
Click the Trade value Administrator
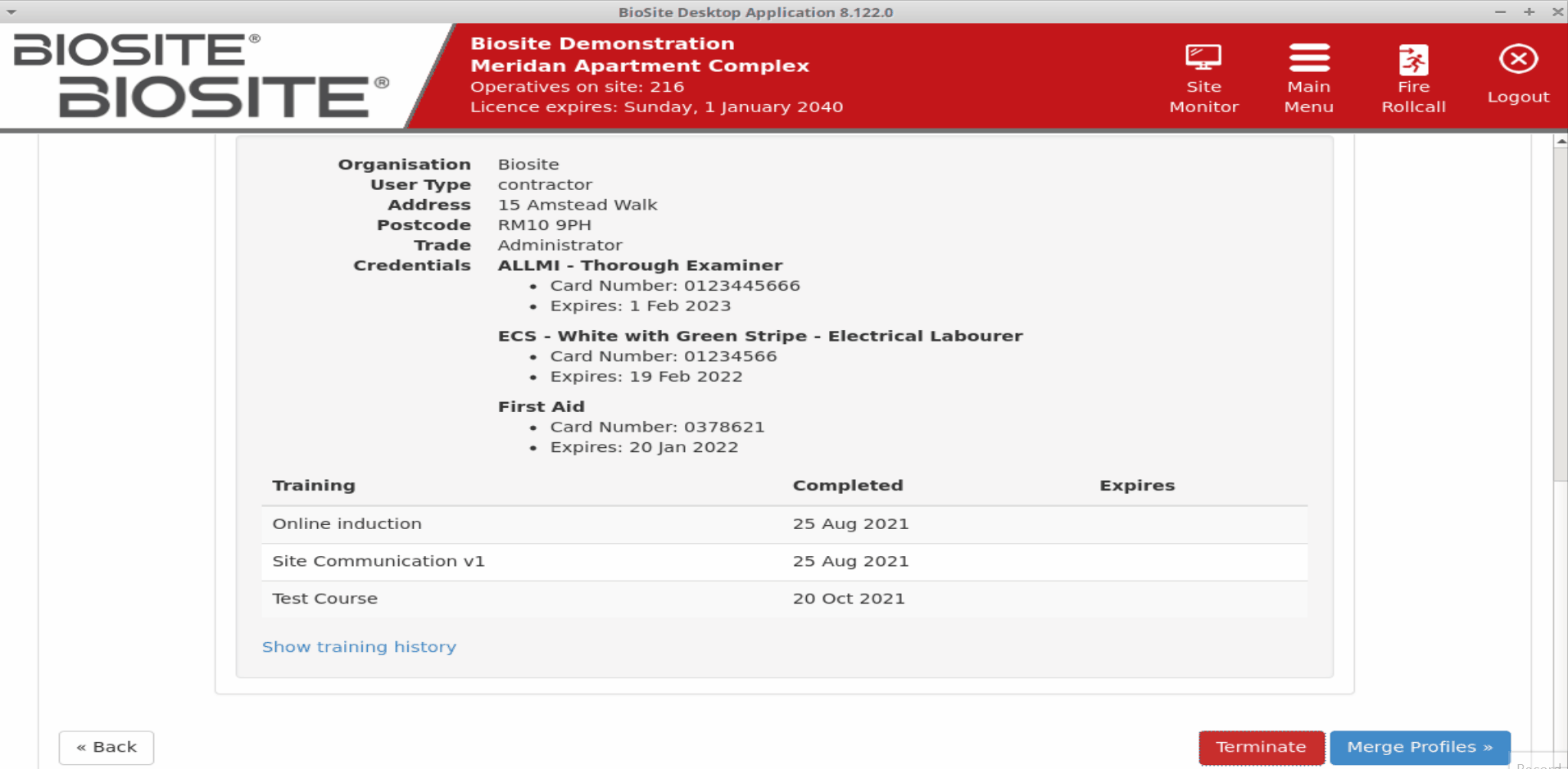[560, 245]
